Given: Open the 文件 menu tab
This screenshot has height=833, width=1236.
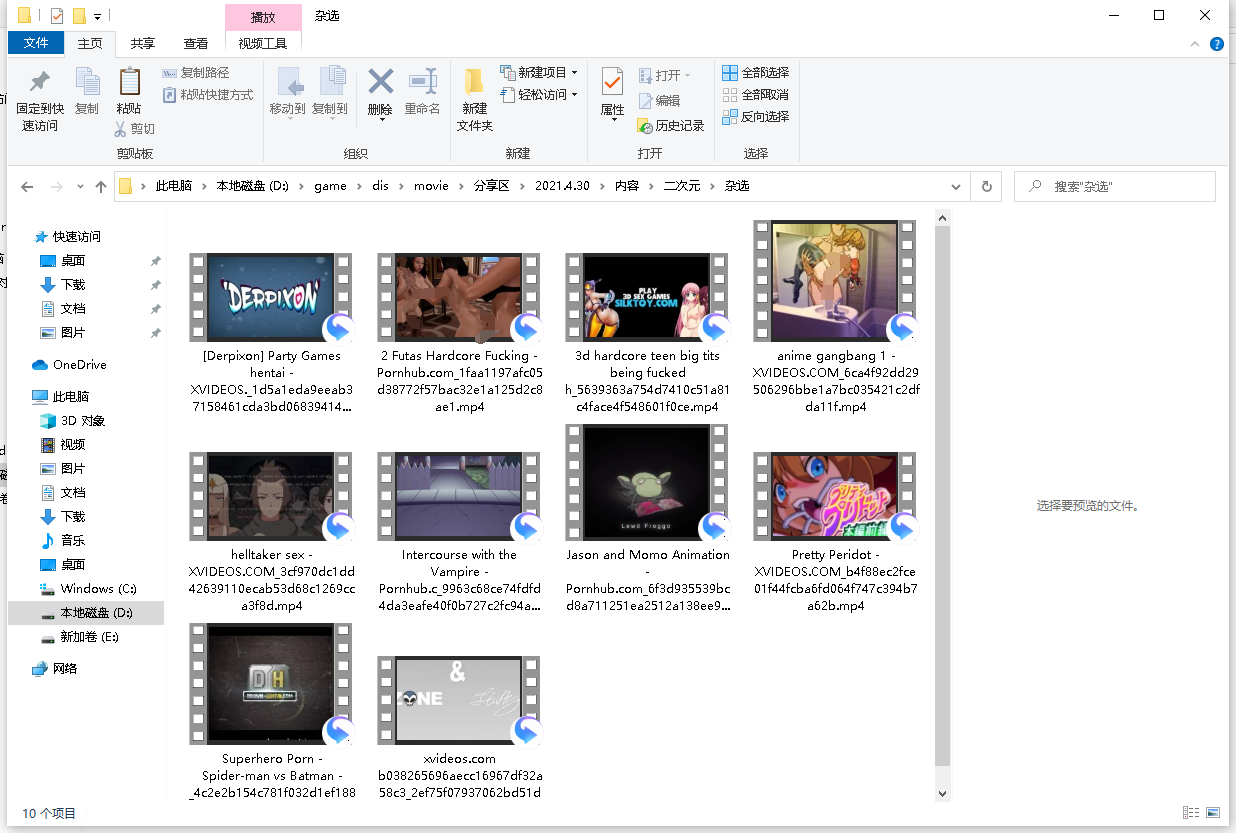Looking at the screenshot, I should pyautogui.click(x=36, y=43).
